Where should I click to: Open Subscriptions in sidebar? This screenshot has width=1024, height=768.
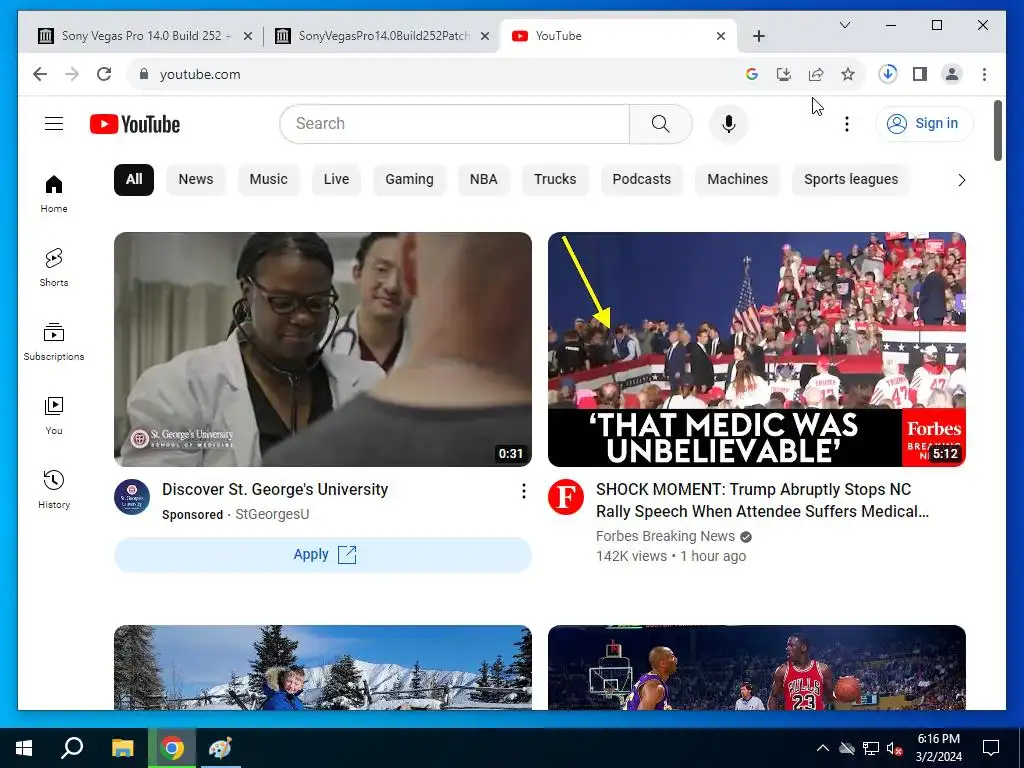click(x=54, y=342)
